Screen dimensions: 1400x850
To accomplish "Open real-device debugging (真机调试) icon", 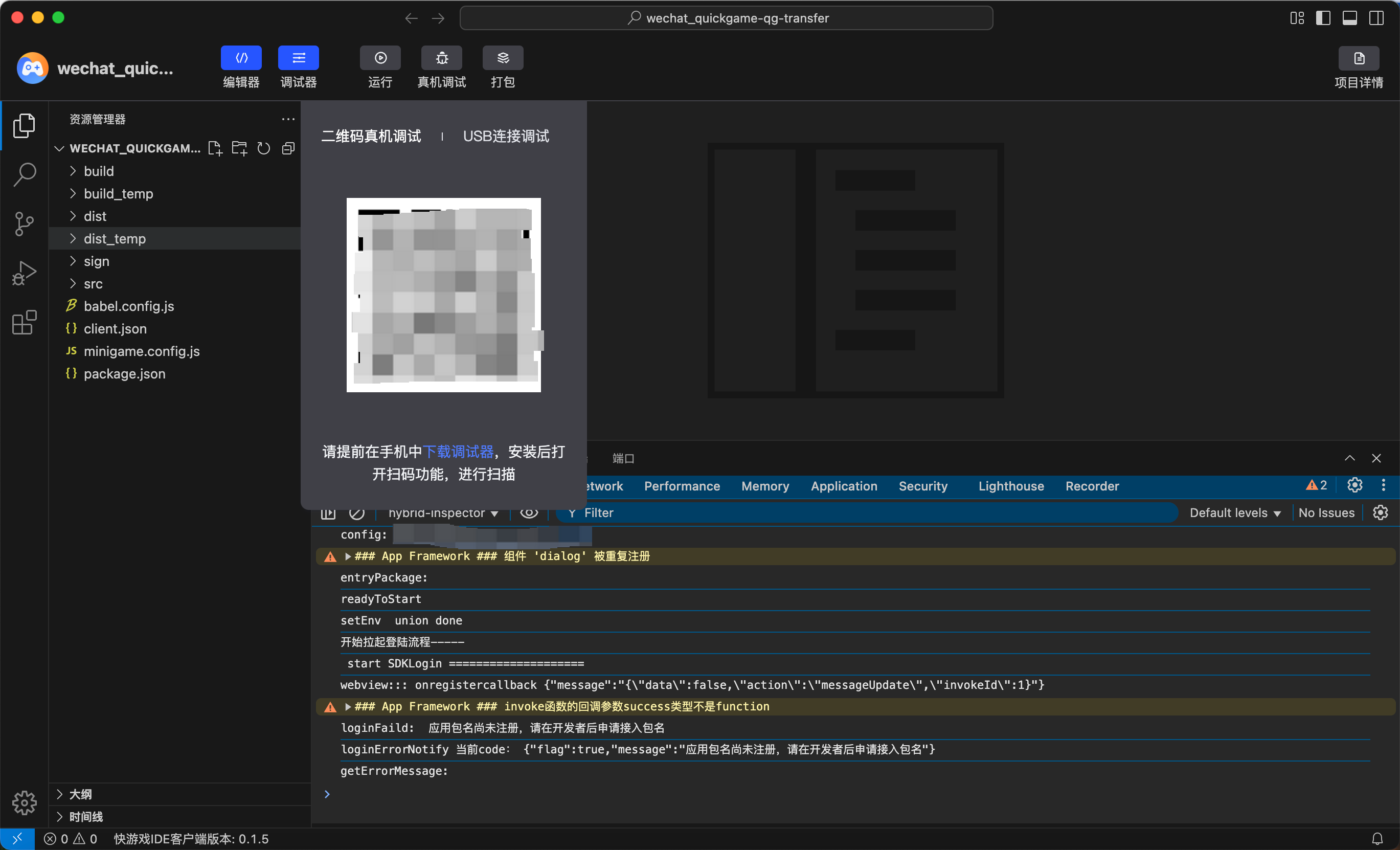I will coord(441,58).
